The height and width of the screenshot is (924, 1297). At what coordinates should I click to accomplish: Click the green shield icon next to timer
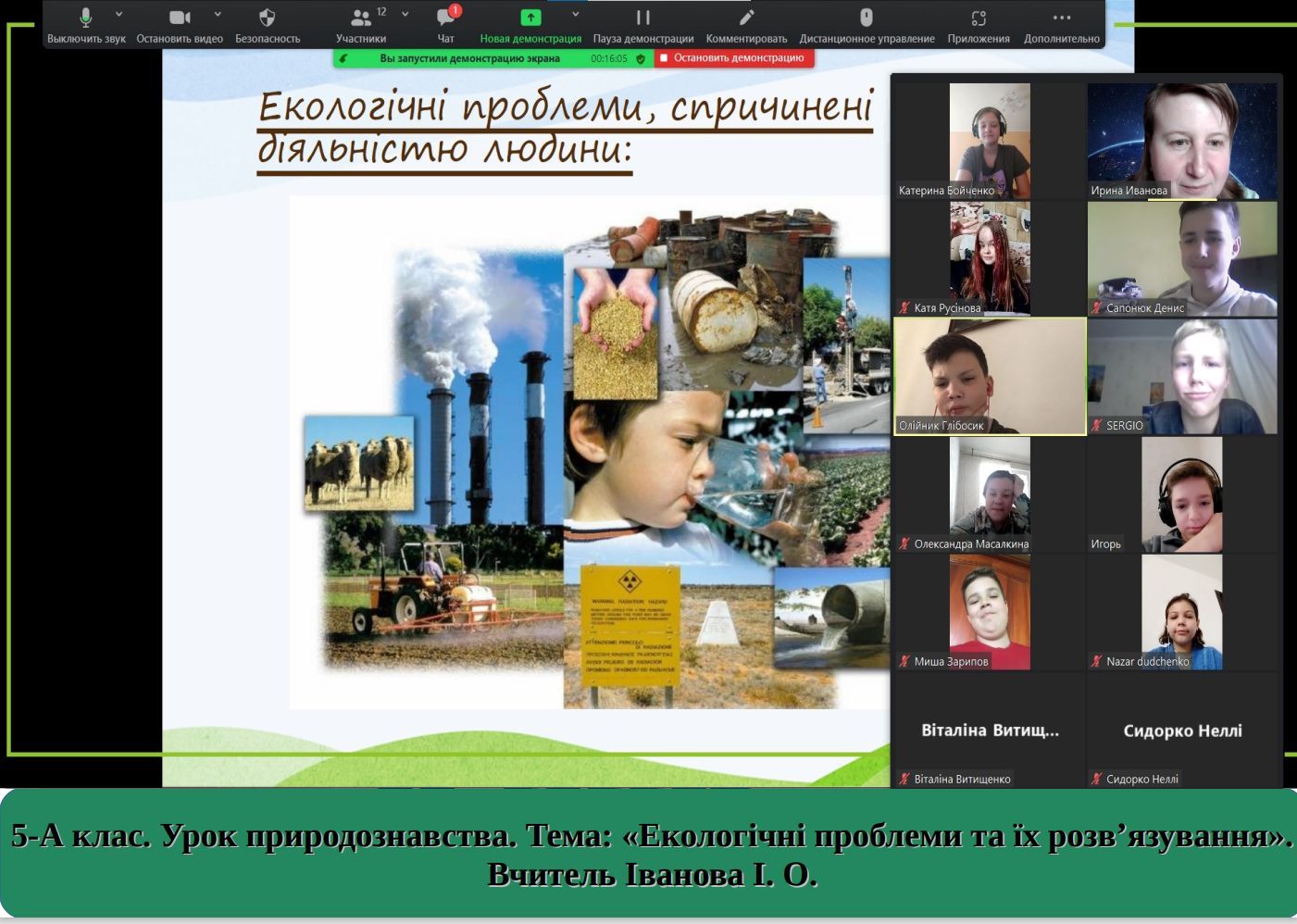click(x=641, y=58)
